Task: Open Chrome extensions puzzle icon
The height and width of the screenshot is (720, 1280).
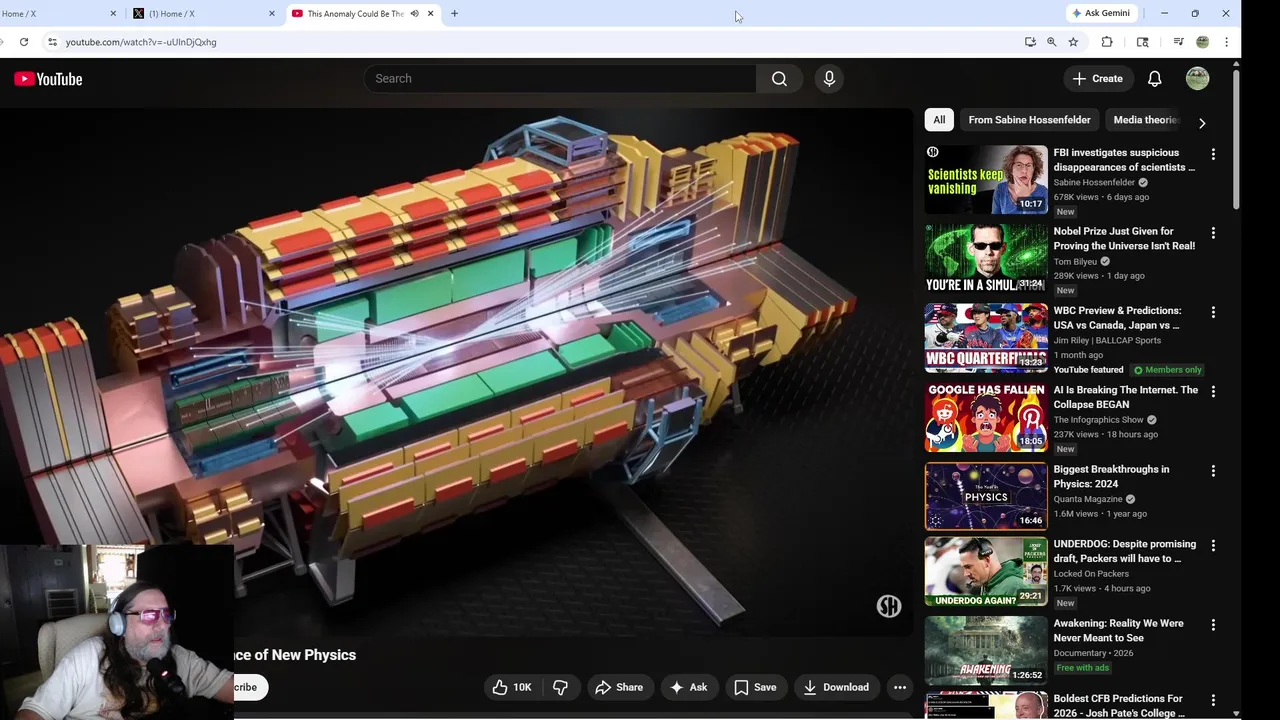Action: point(1107,42)
